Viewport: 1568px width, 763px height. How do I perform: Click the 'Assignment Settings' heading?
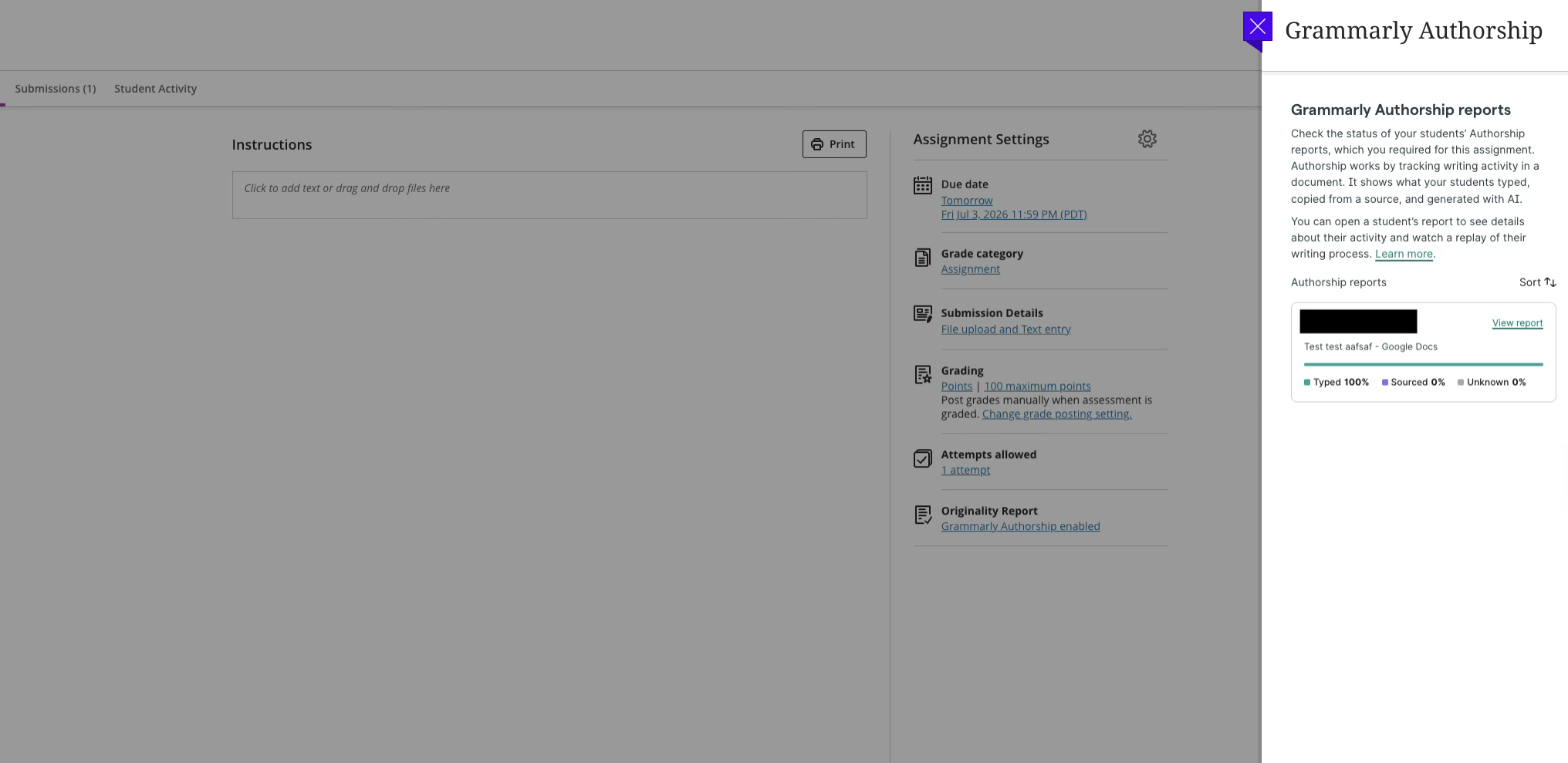point(982,140)
